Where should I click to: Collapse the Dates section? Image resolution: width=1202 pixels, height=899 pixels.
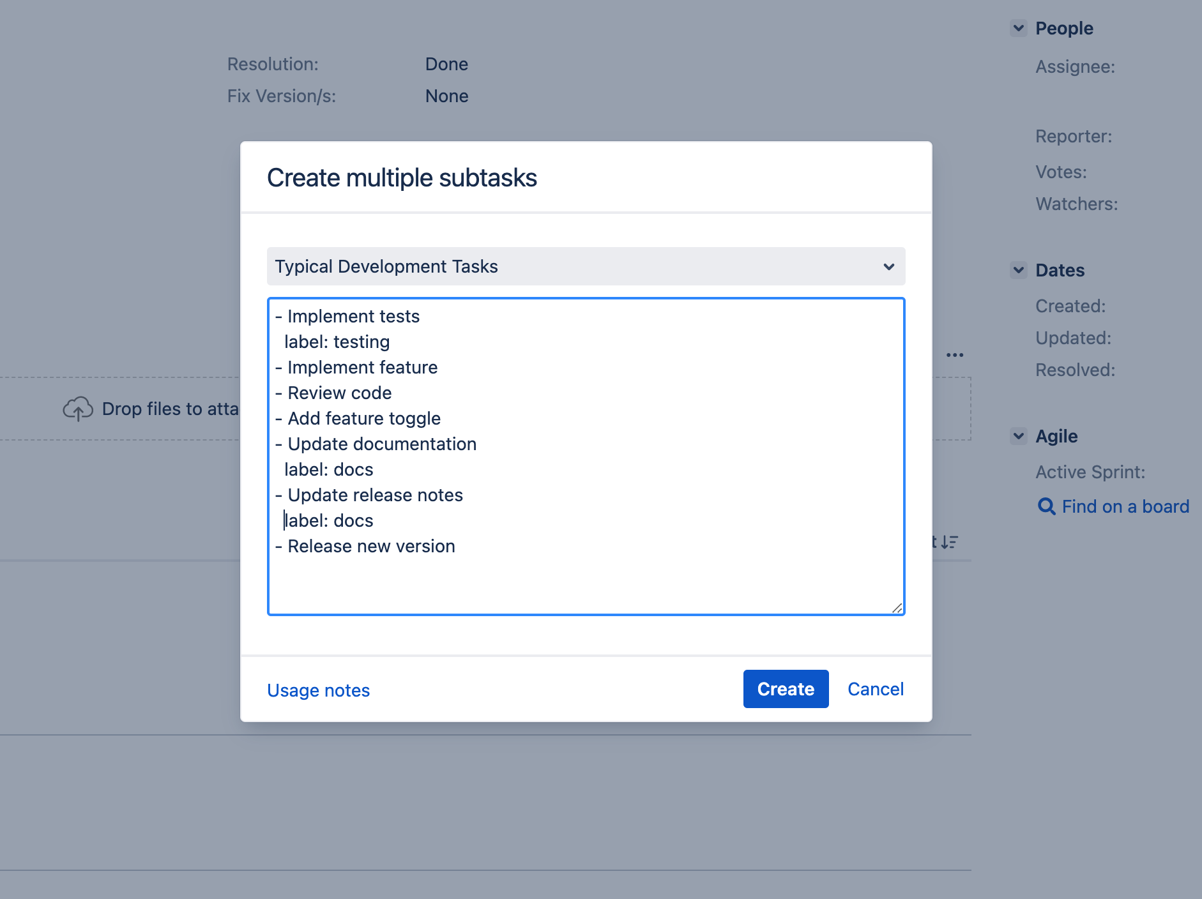tap(1018, 270)
